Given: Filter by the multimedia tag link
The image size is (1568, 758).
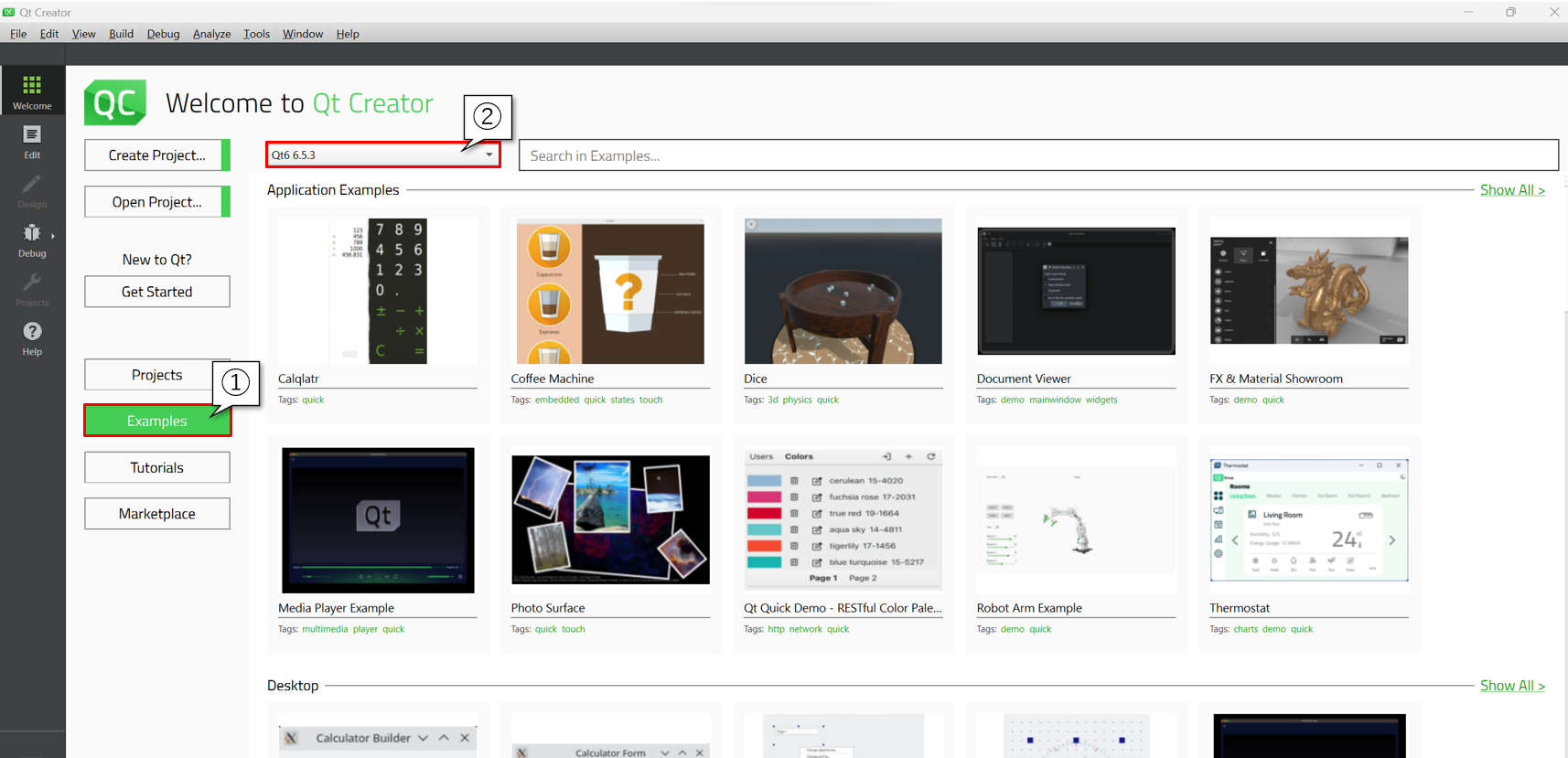Looking at the screenshot, I should pos(325,629).
